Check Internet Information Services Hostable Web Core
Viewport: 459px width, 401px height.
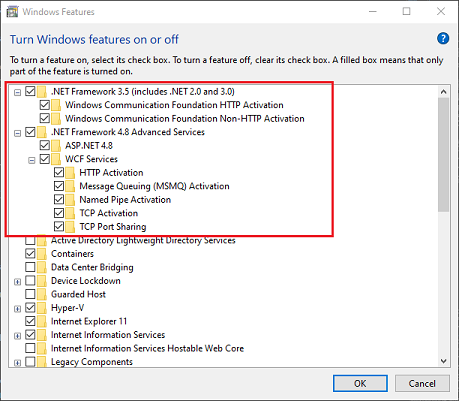[x=30, y=348]
